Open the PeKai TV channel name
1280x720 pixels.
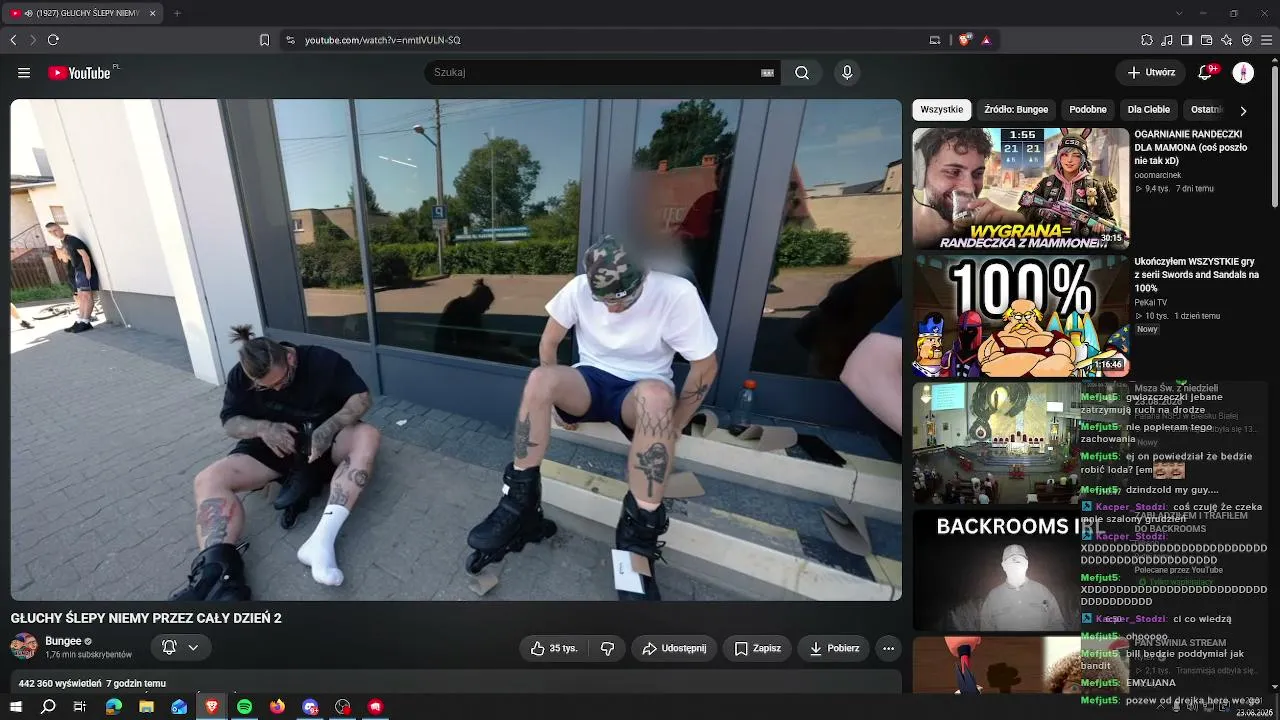(1151, 302)
